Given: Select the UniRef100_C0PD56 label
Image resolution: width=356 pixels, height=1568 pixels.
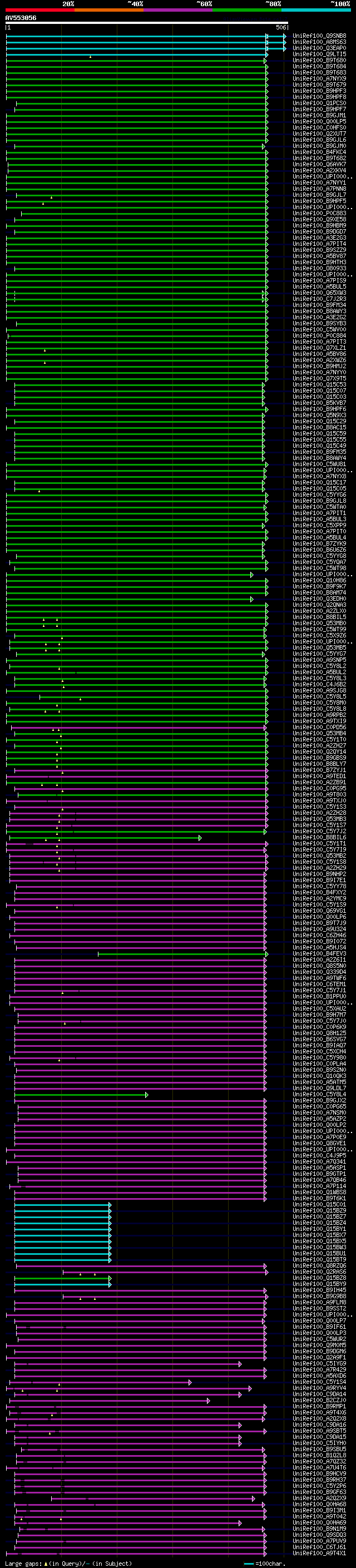Looking at the screenshot, I should [x=319, y=728].
